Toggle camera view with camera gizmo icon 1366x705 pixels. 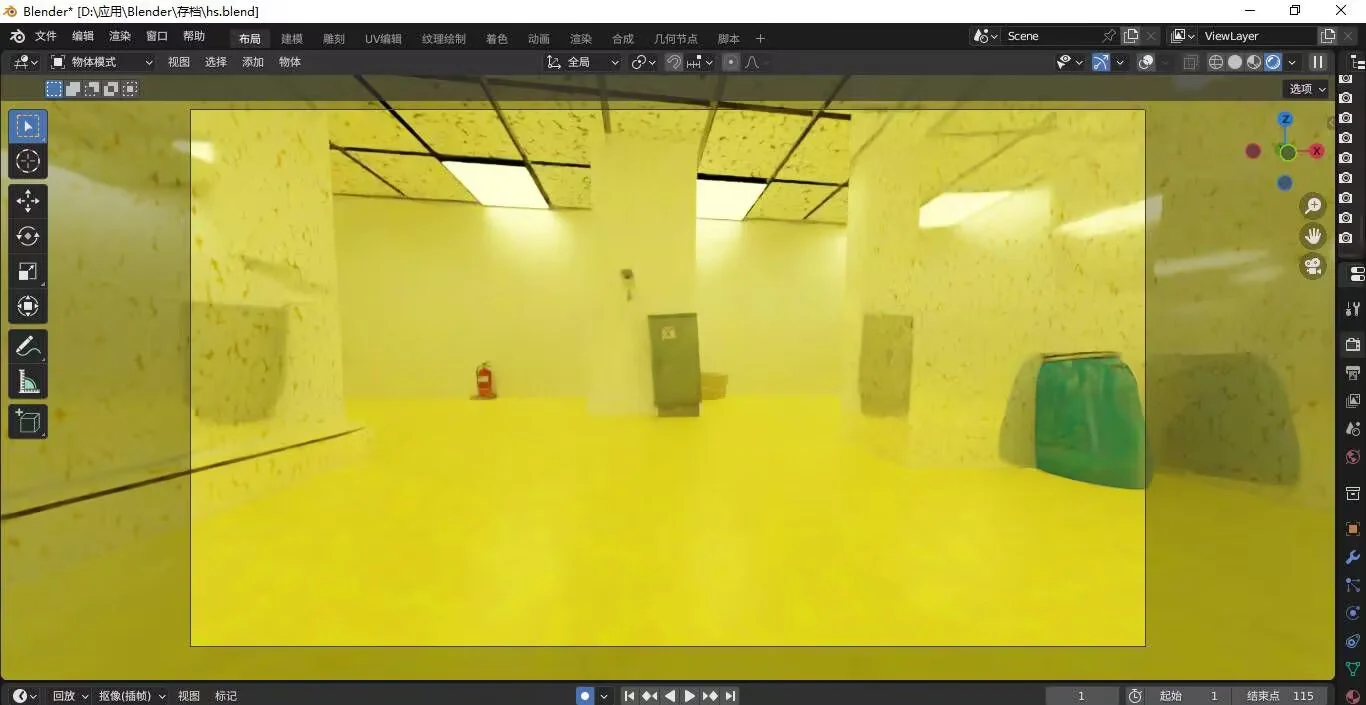tap(1313, 266)
